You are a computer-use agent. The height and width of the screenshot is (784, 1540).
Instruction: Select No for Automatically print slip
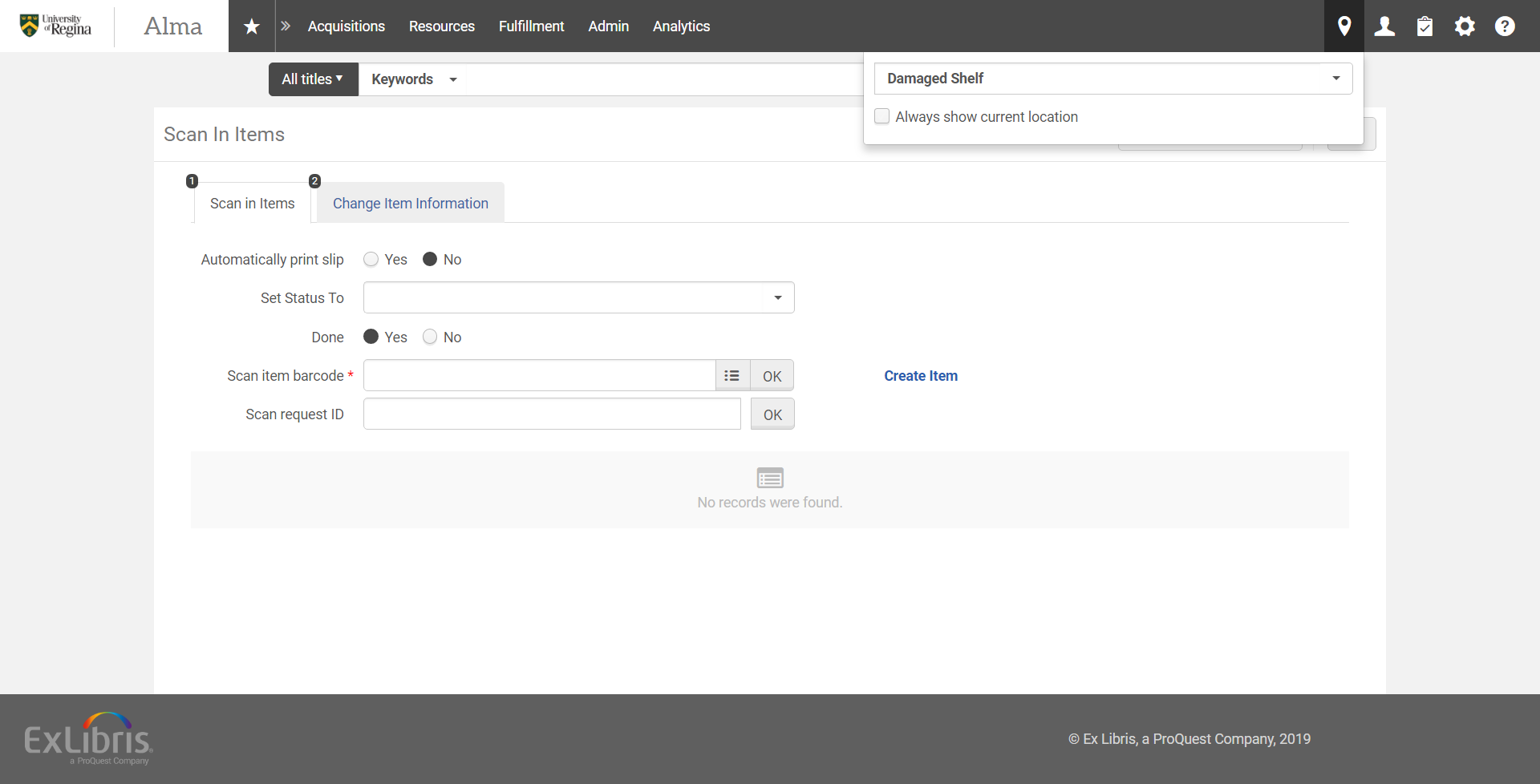[430, 259]
